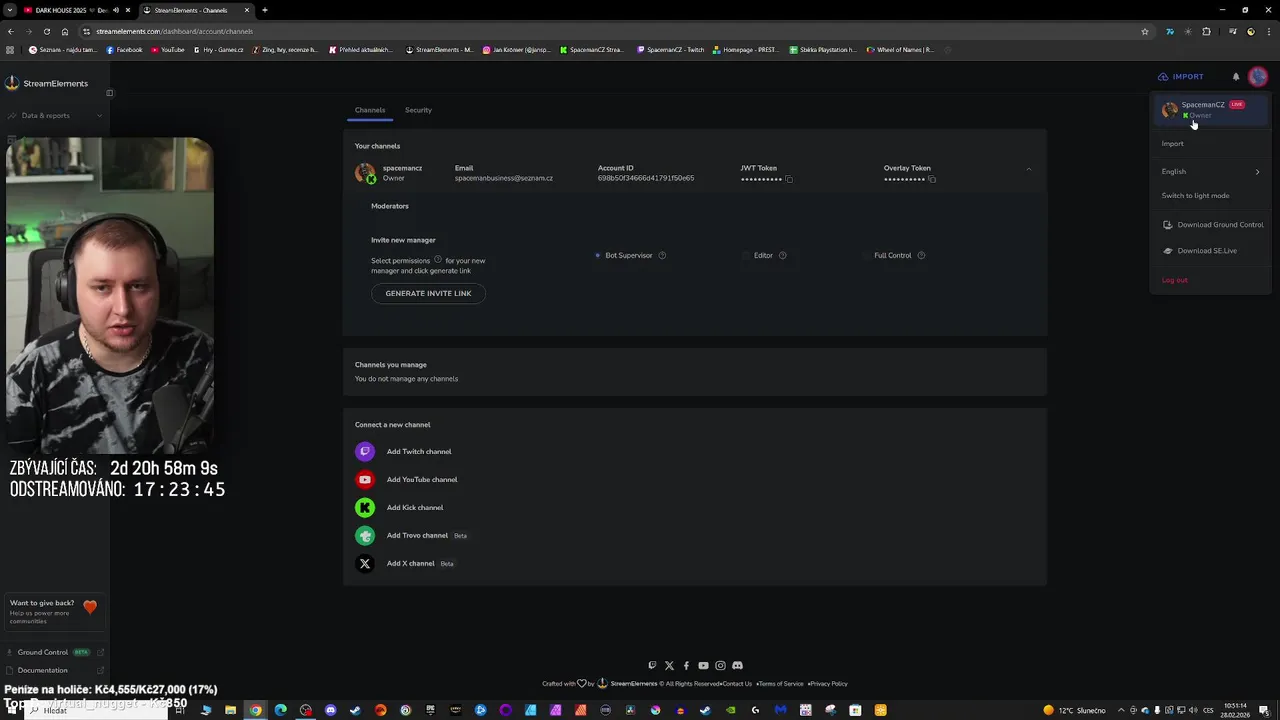Bookmark this page with star icon

[x=1145, y=31]
